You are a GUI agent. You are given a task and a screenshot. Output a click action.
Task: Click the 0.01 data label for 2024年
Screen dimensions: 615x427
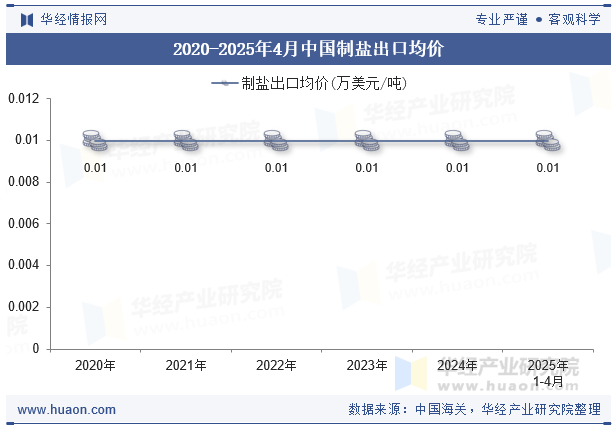pos(457,168)
